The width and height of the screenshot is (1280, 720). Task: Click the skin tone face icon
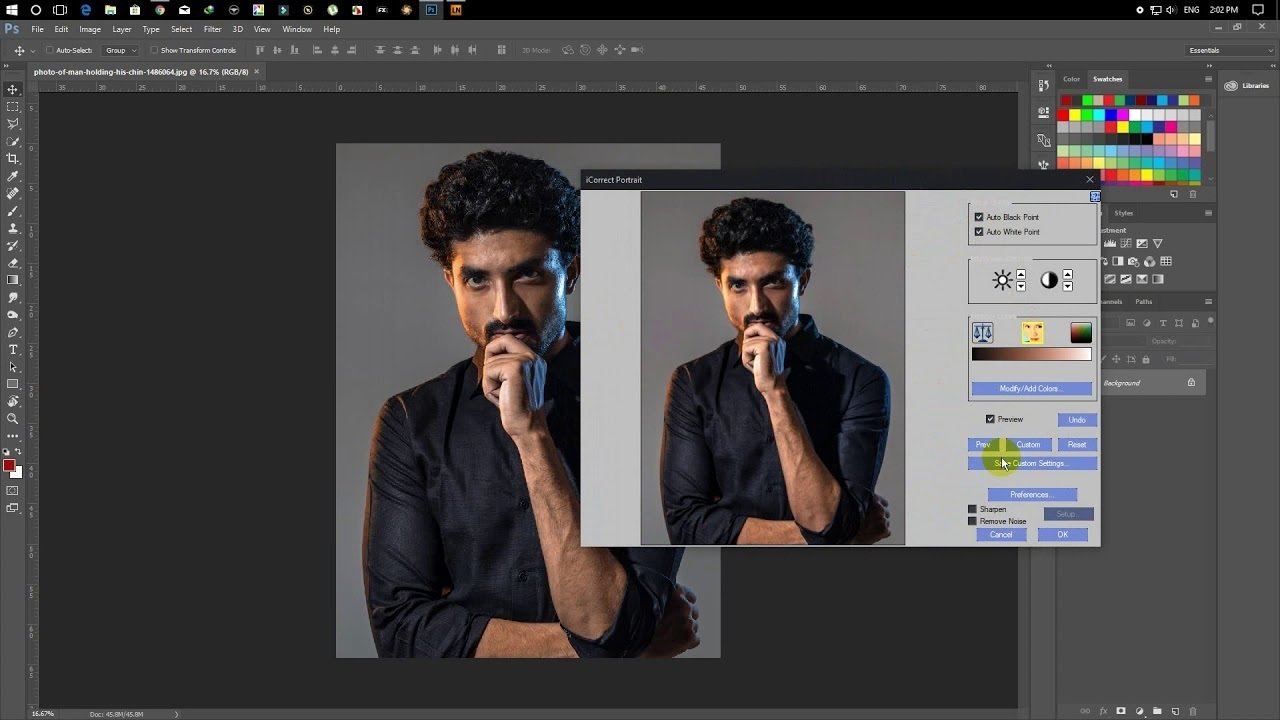pos(1032,333)
